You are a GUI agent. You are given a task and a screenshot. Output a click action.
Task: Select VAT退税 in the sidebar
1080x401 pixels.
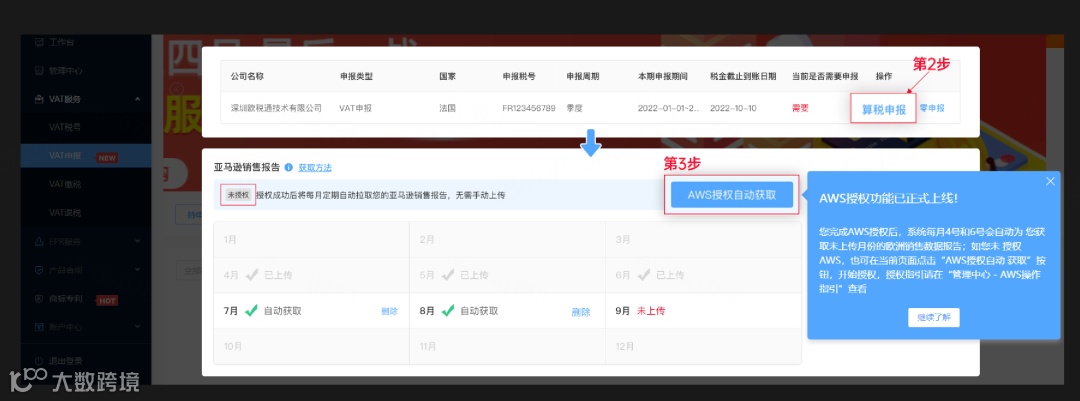tap(65, 213)
